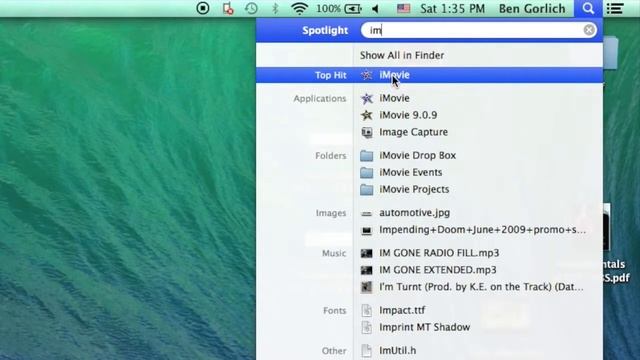Clear the Spotlight search field
Screen dimensions: 640x360
click(589, 30)
